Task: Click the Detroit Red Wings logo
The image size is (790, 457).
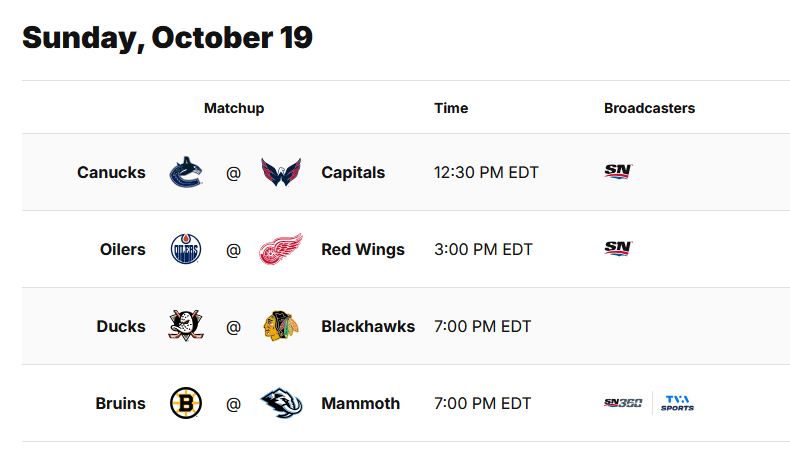Action: point(281,249)
